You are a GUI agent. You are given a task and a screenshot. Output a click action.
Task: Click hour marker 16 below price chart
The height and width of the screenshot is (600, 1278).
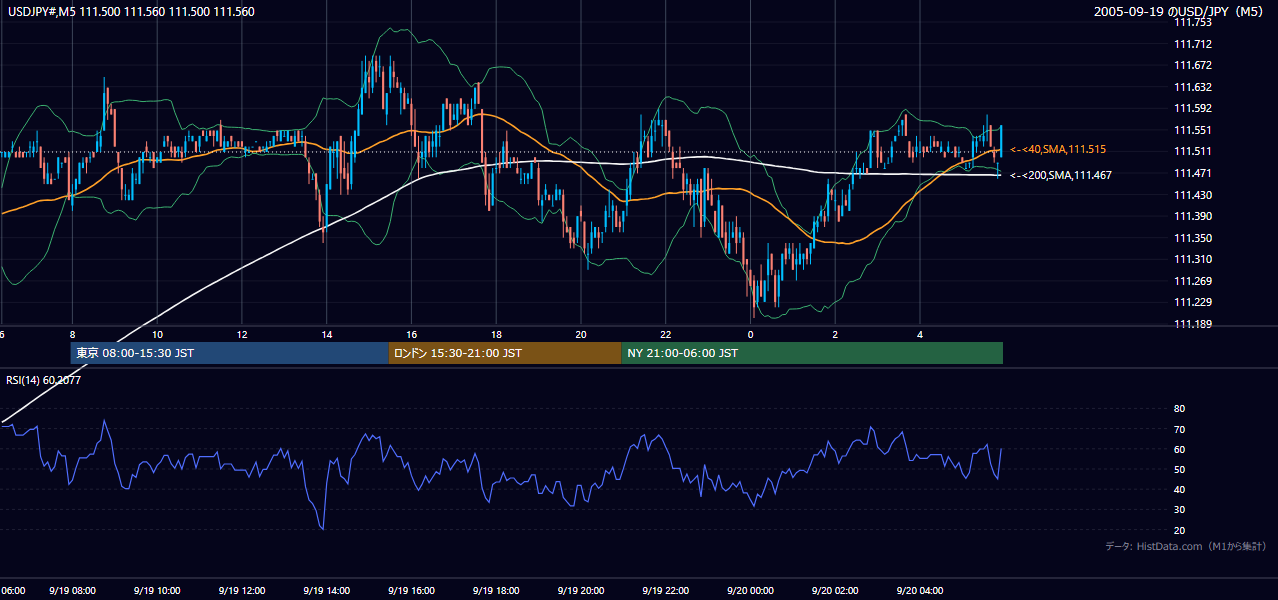coord(412,334)
